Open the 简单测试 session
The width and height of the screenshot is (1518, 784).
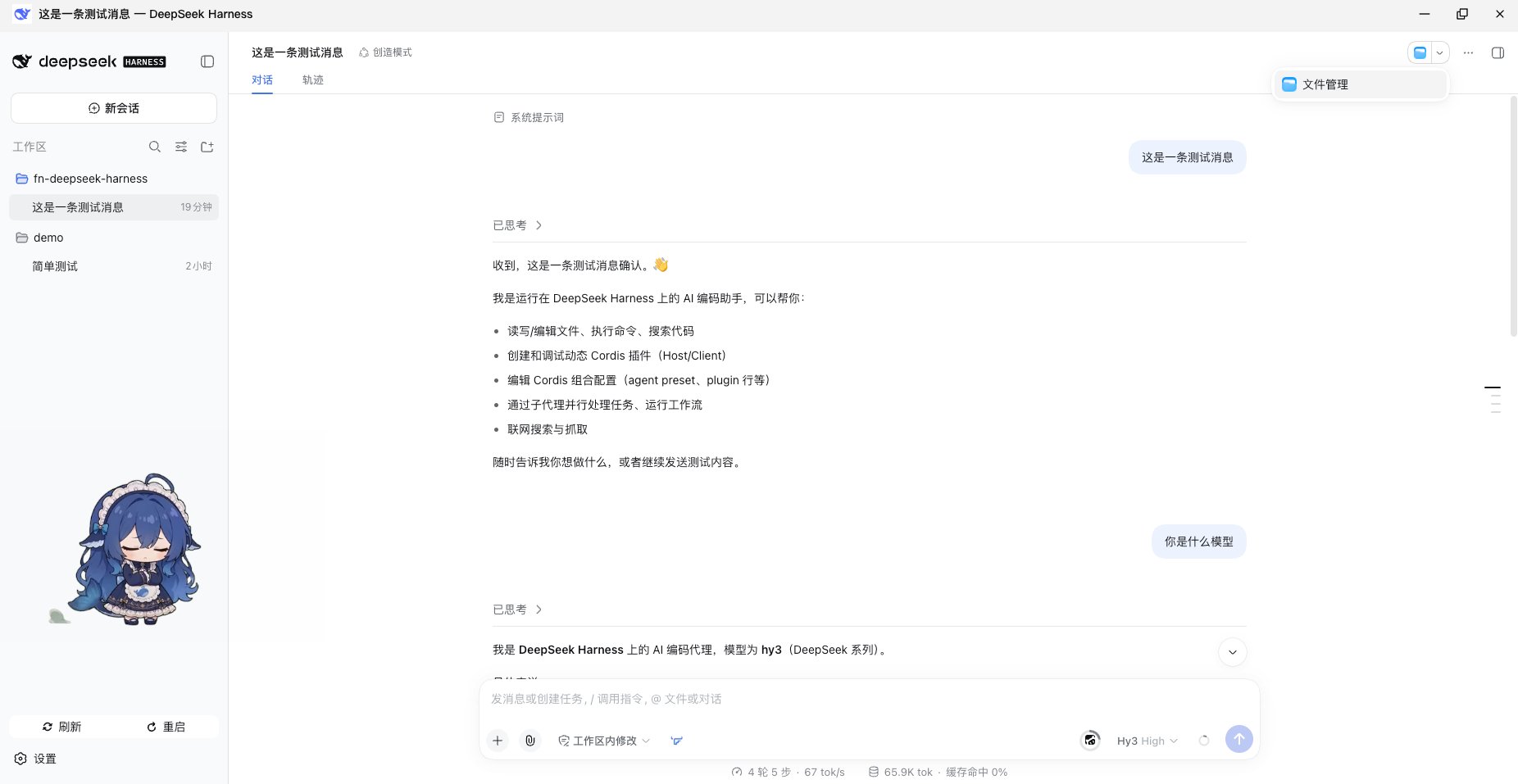click(114, 266)
